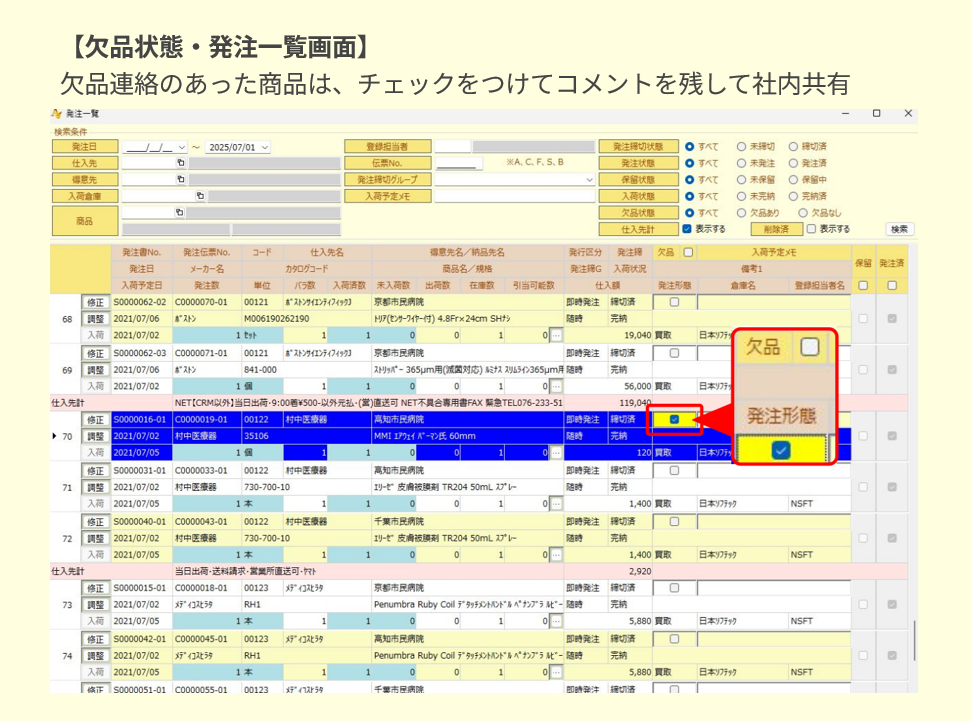Toggle the 欠品 checkbox for row 70
971x721 pixels.
pos(674,420)
